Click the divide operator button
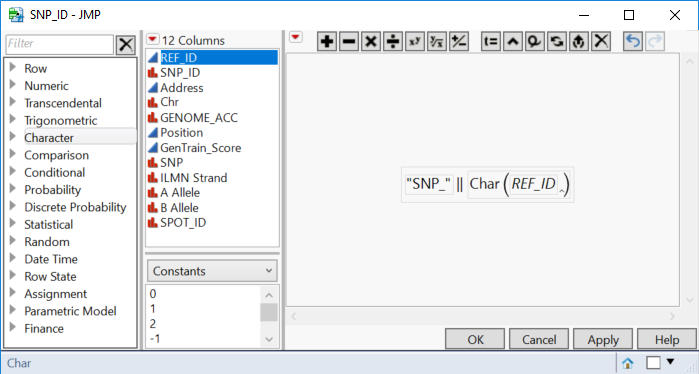Image resolution: width=699 pixels, height=374 pixels. (x=393, y=42)
